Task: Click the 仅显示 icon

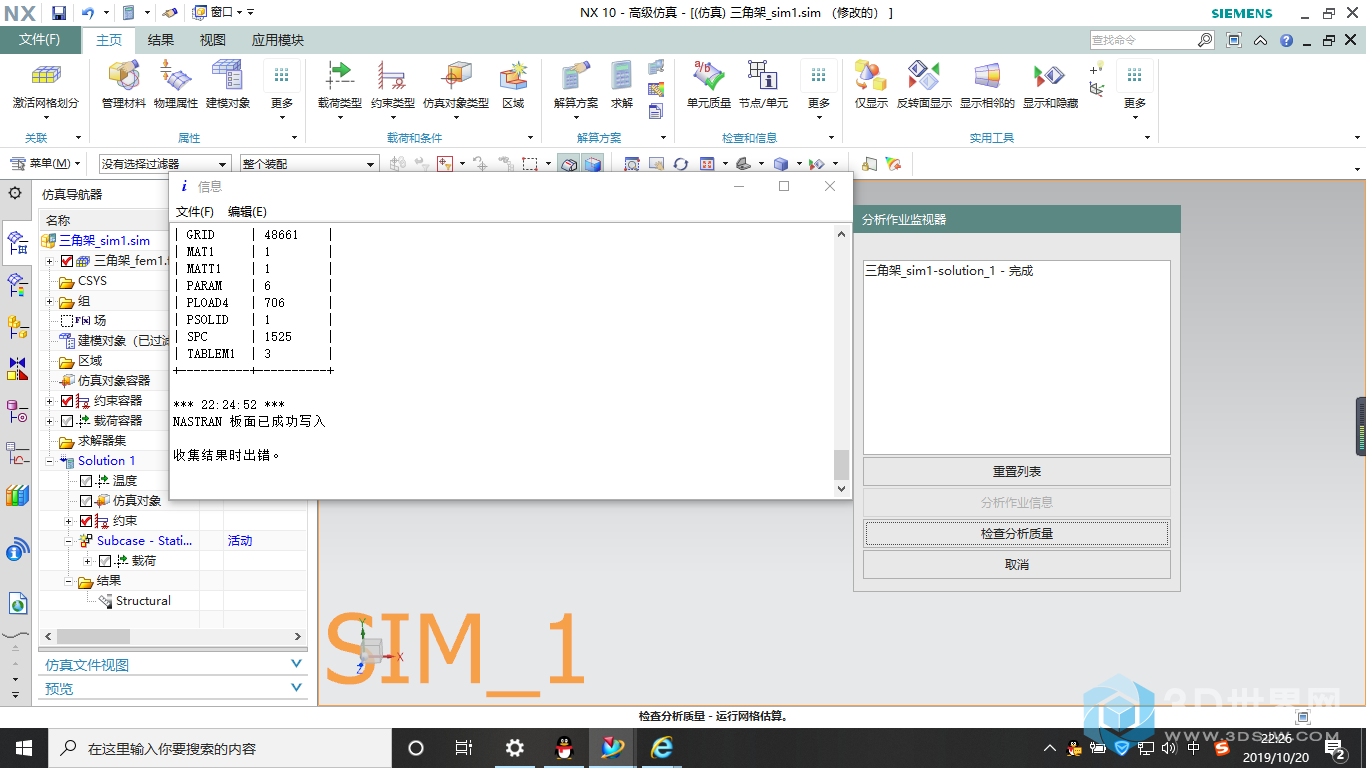Action: (871, 76)
